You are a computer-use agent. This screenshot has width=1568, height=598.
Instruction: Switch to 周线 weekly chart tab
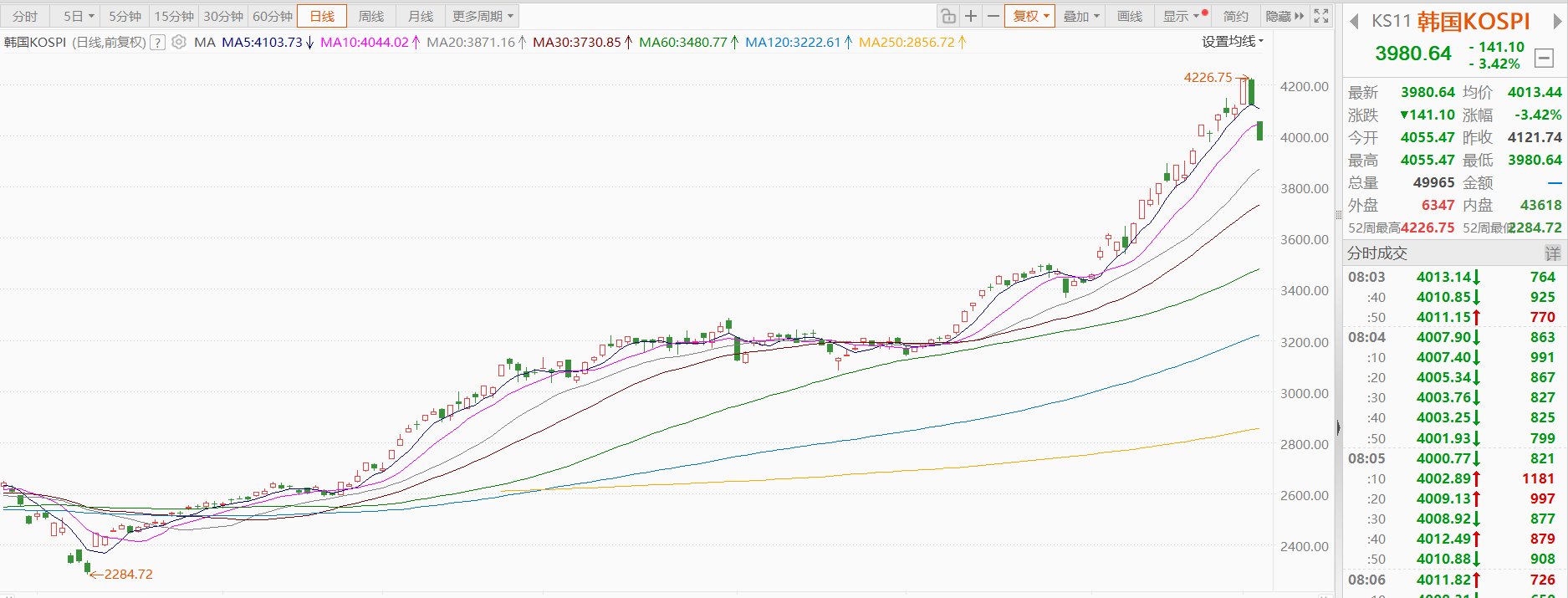point(370,16)
